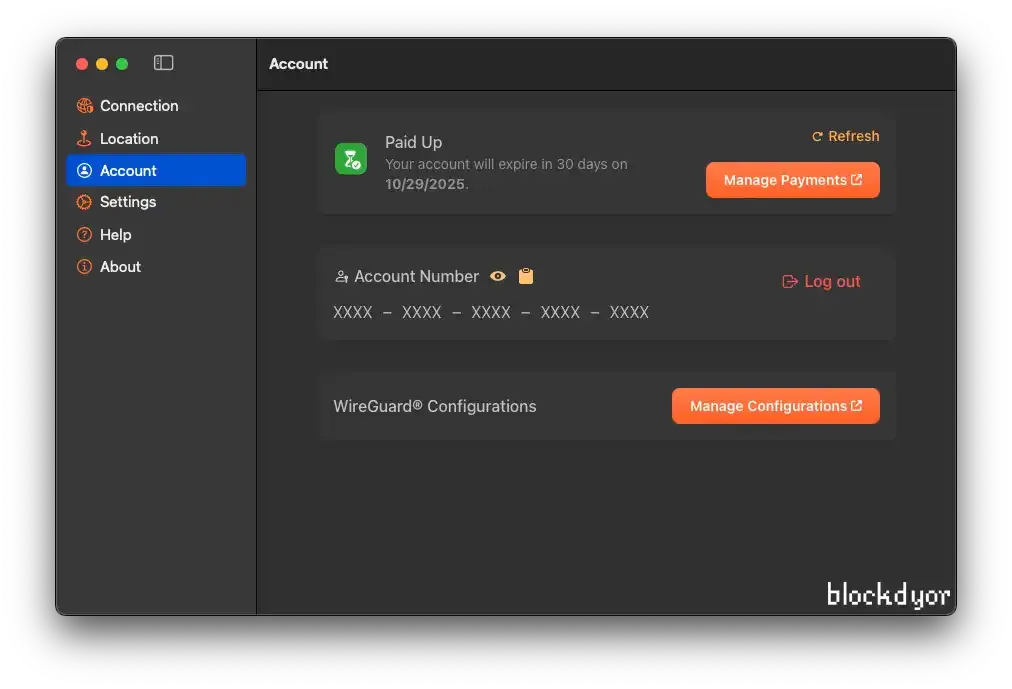Click the Paid Up heading
The height and width of the screenshot is (689, 1012).
pyautogui.click(x=414, y=142)
